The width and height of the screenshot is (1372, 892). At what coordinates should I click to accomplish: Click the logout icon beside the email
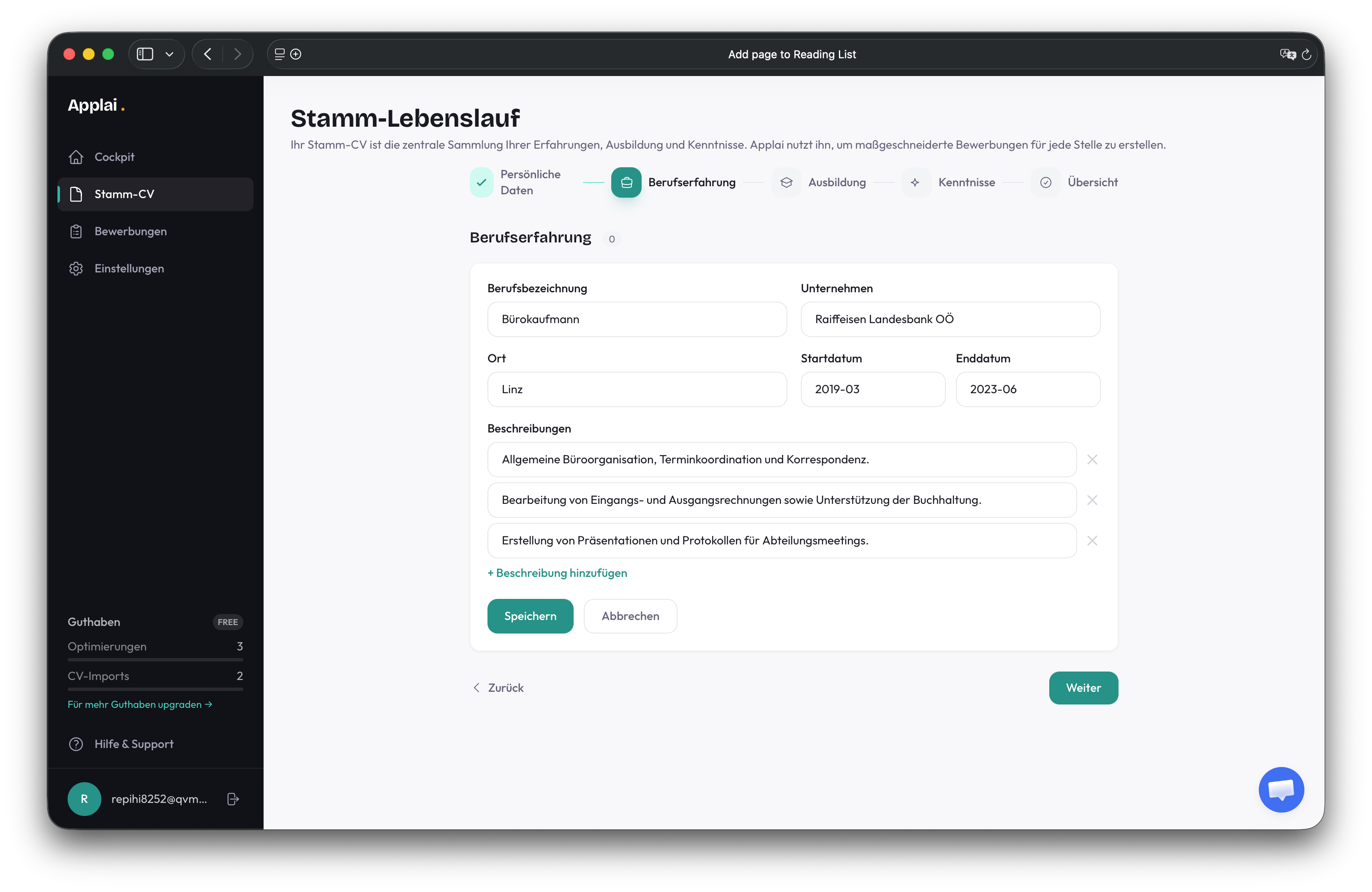(233, 799)
